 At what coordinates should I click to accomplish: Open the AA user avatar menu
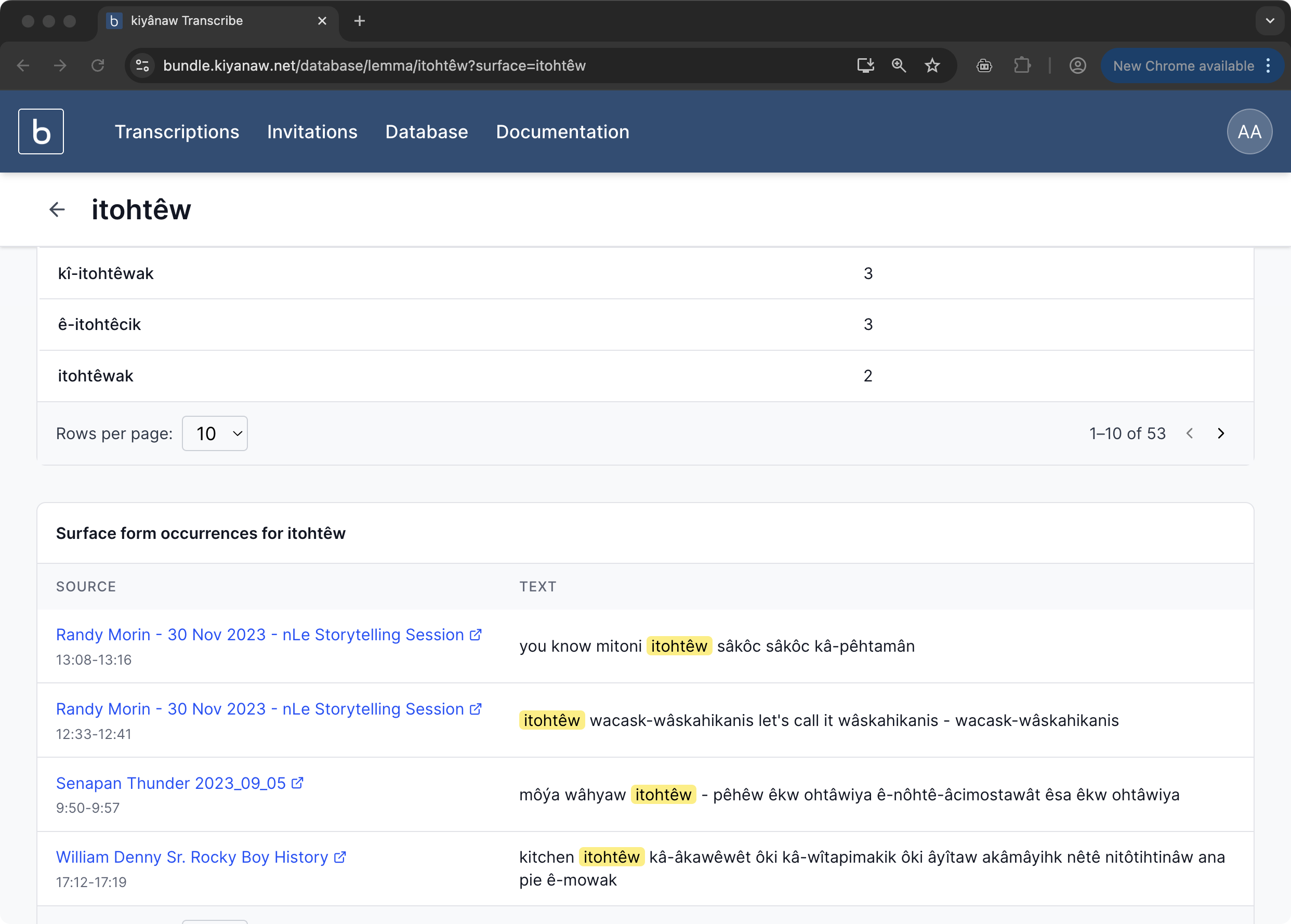pos(1249,131)
